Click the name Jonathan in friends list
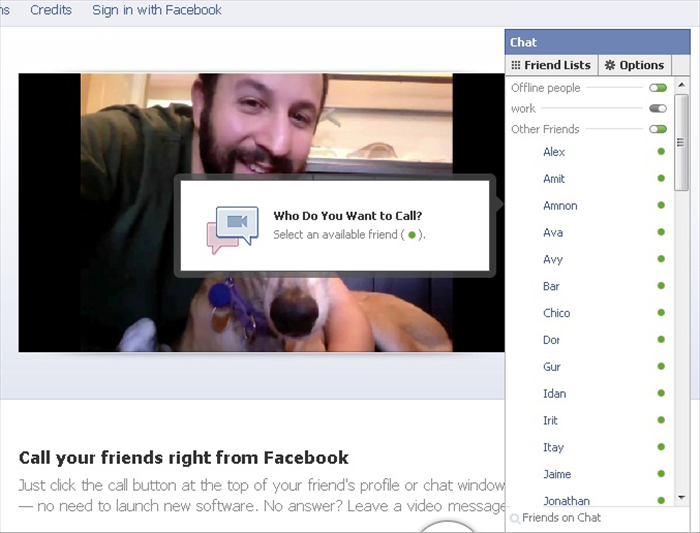The image size is (700, 533). click(x=567, y=500)
